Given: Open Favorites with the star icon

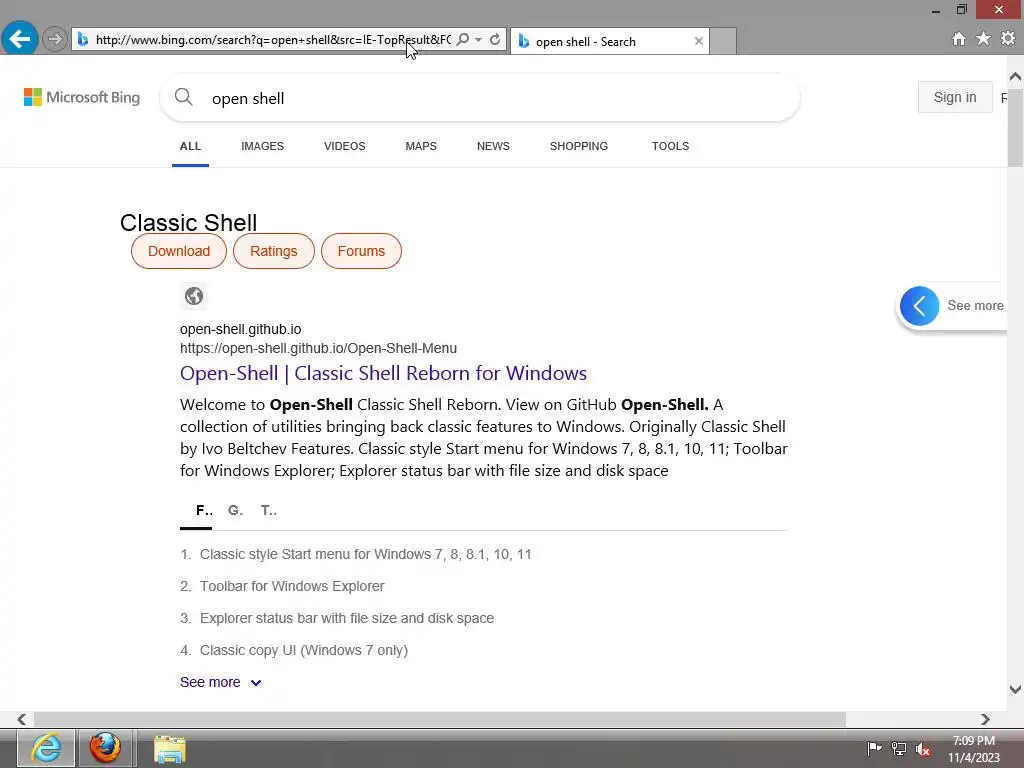Looking at the screenshot, I should click(983, 39).
